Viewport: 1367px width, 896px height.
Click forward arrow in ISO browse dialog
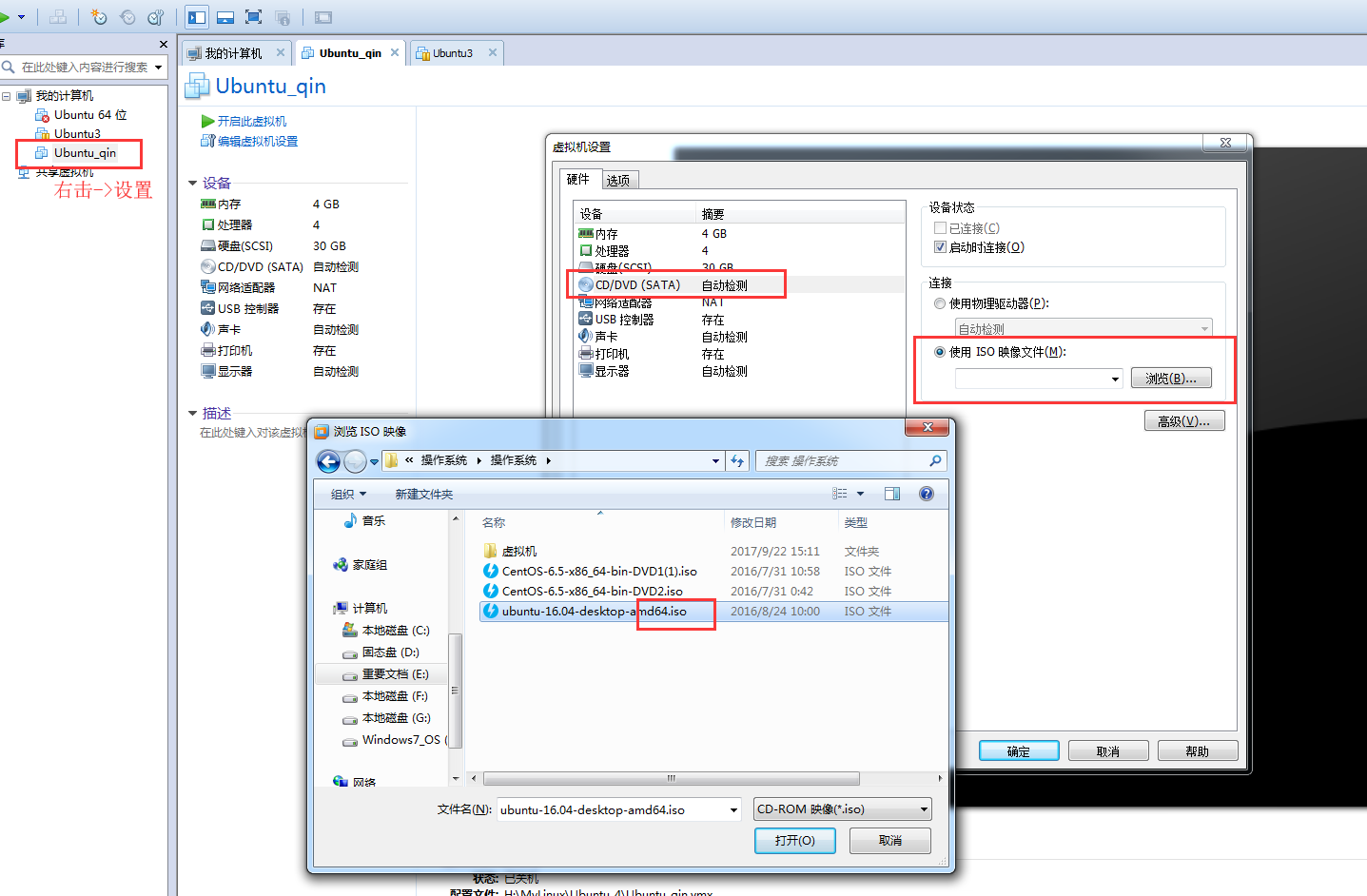(x=355, y=461)
